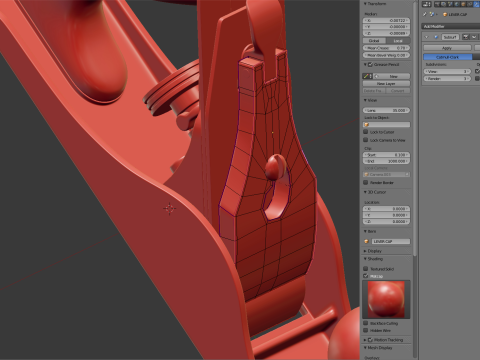Open the Render Layers tab icon
Viewport: 480px width, 360px height.
[x=443, y=4]
